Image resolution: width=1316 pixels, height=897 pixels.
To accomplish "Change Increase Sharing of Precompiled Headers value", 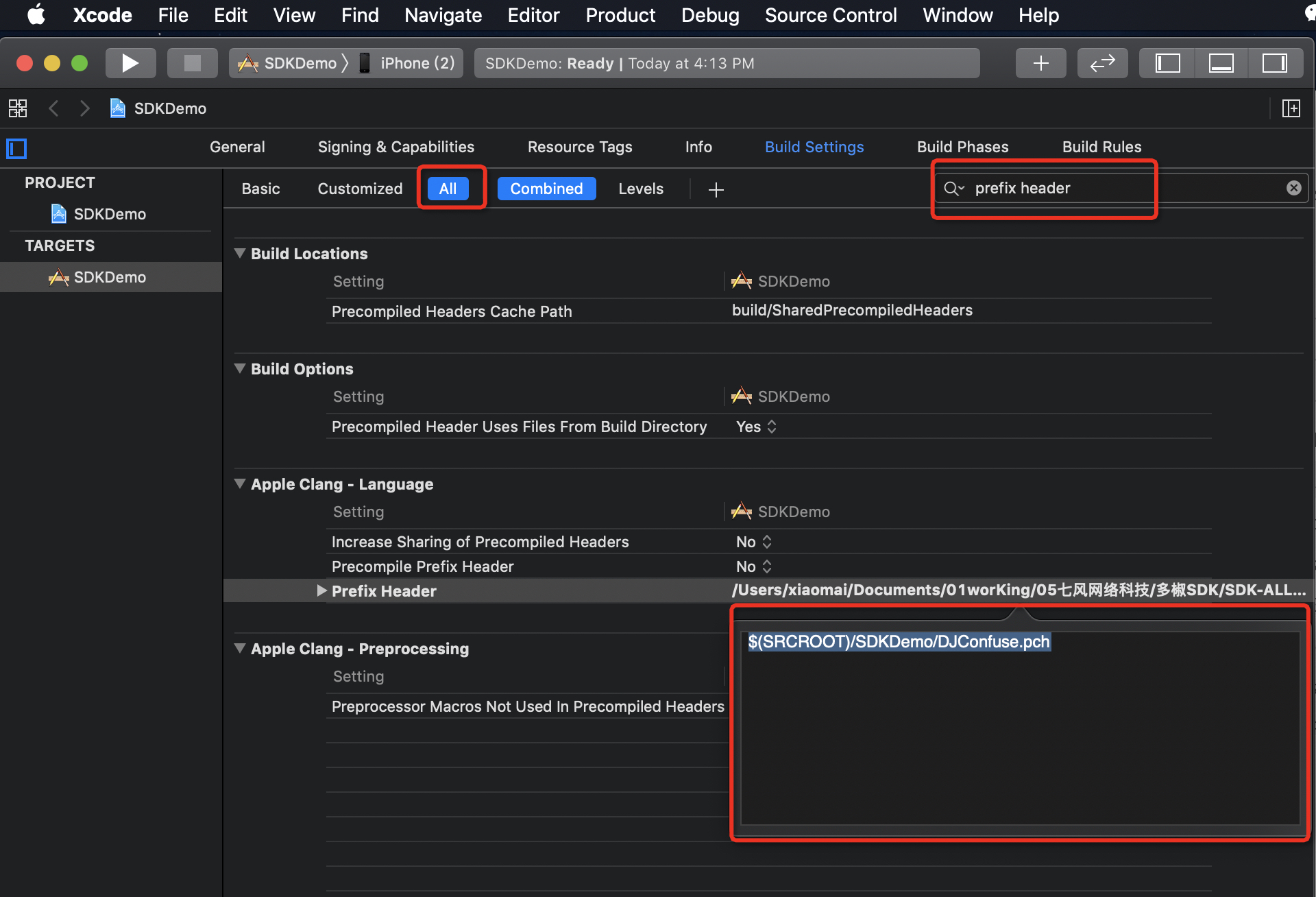I will pos(754,542).
